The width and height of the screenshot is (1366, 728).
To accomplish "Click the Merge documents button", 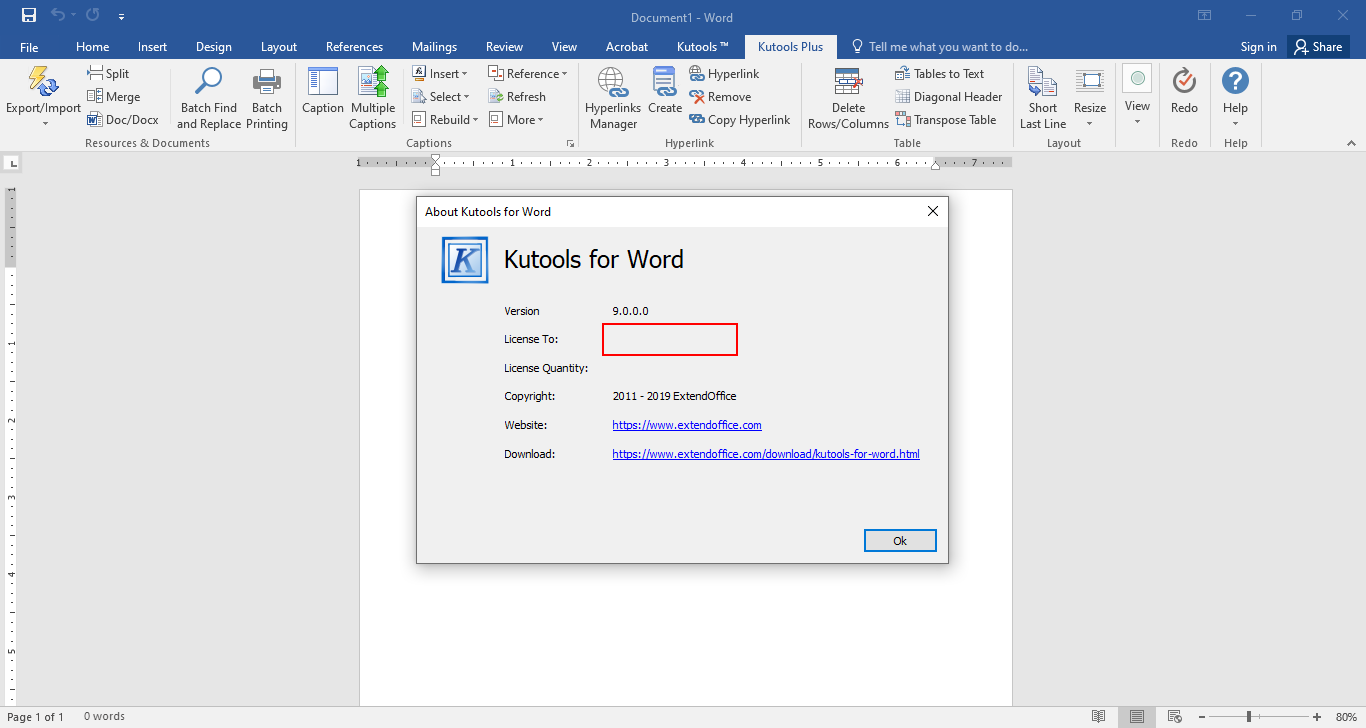I will click(x=113, y=97).
